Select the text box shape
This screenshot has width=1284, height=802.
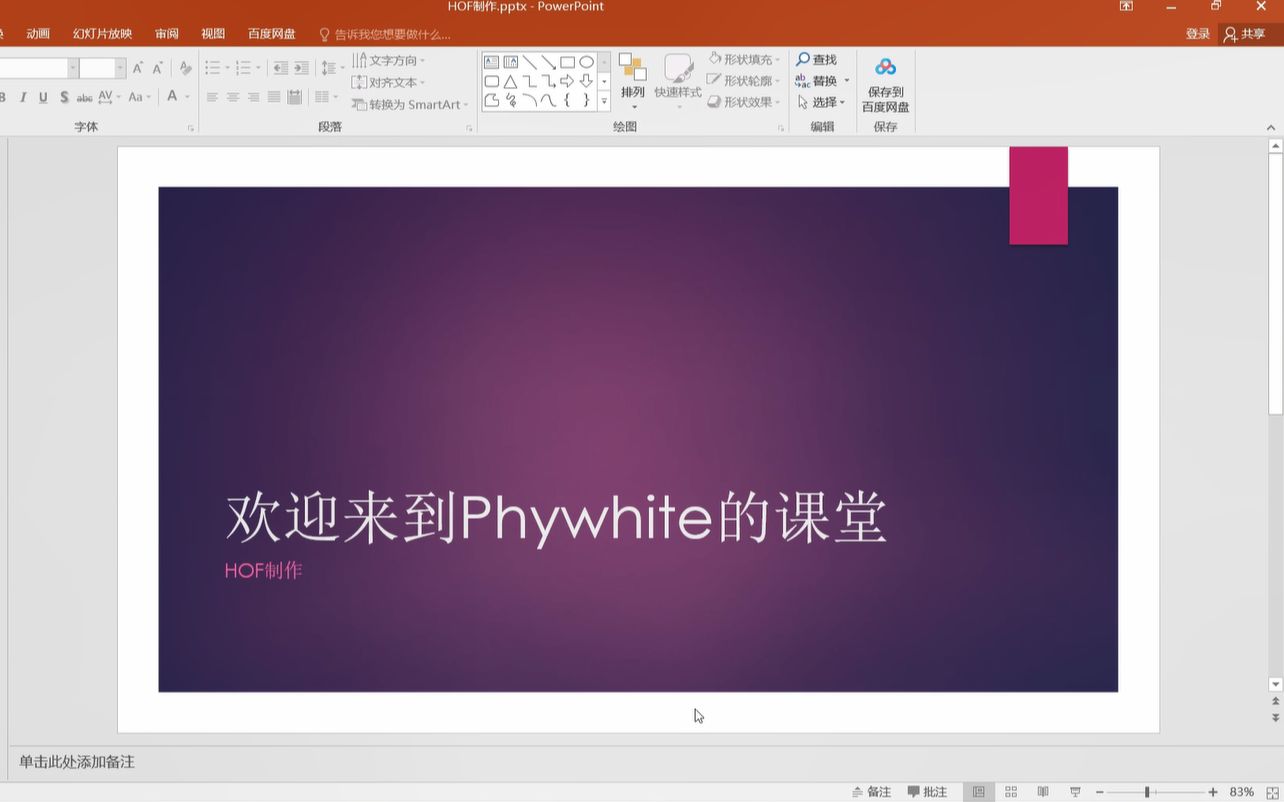(491, 62)
